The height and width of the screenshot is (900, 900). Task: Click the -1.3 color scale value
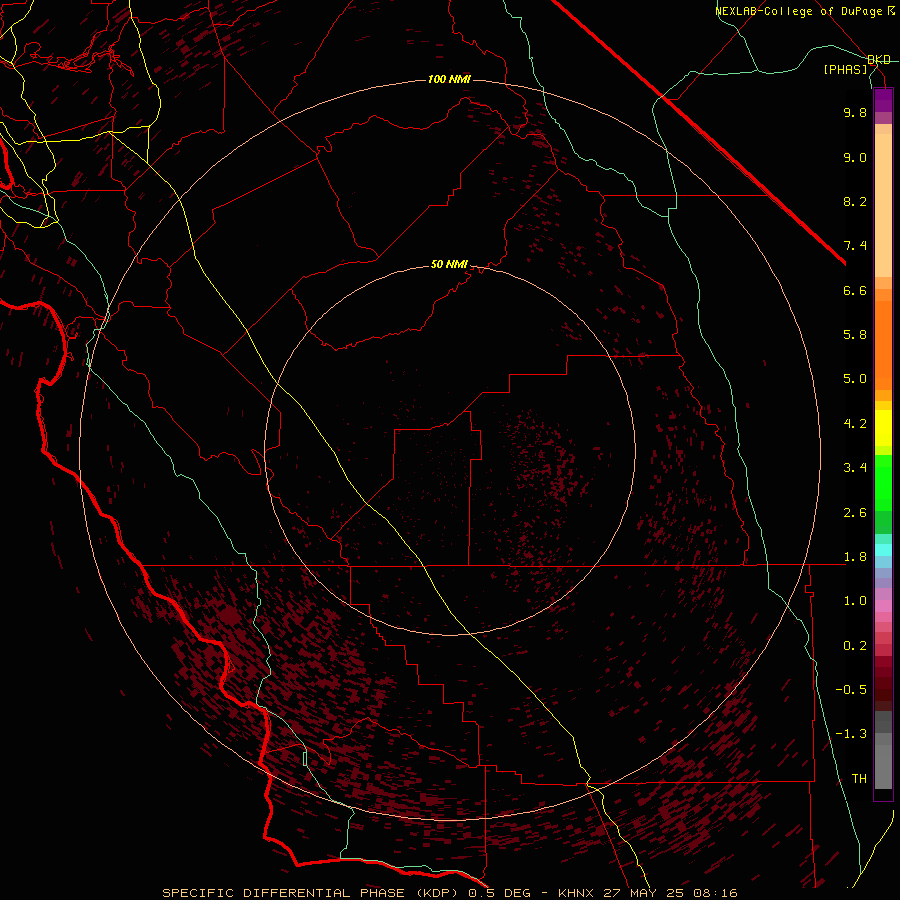point(851,734)
